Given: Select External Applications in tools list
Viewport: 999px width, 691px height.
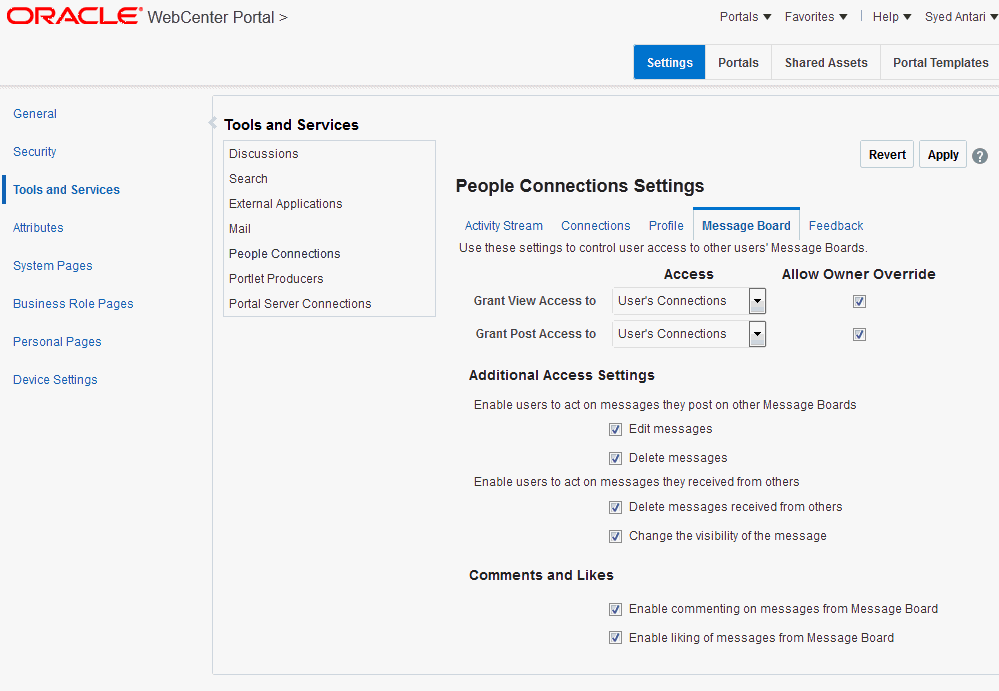Looking at the screenshot, I should tap(329, 204).
